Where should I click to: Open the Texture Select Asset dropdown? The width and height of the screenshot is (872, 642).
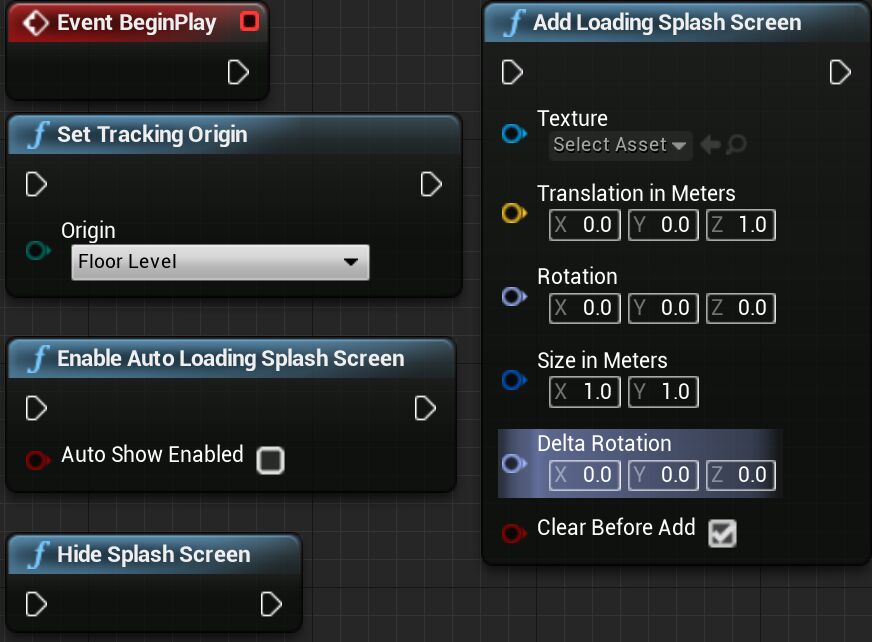(620, 145)
